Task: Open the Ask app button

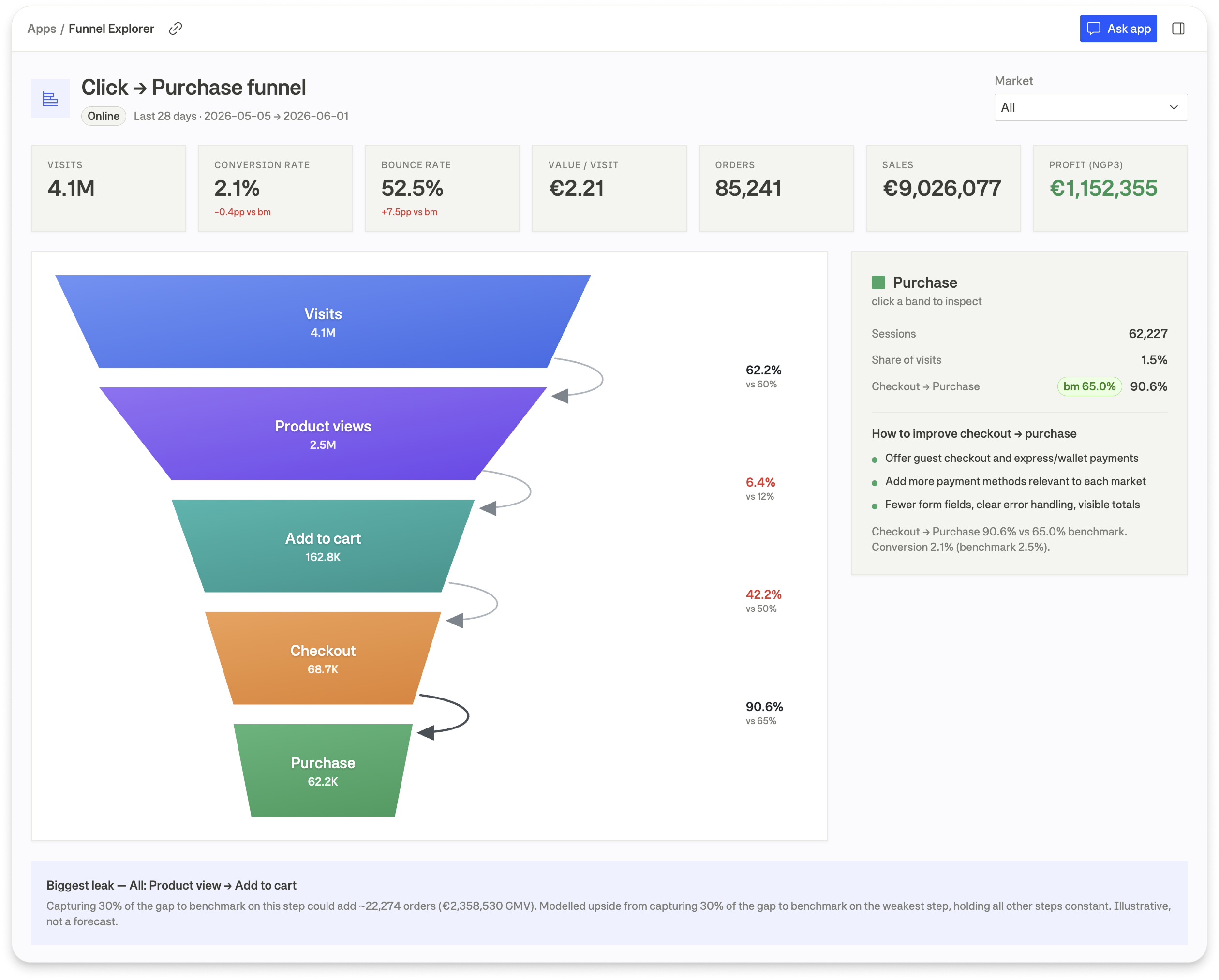Action: click(x=1118, y=28)
